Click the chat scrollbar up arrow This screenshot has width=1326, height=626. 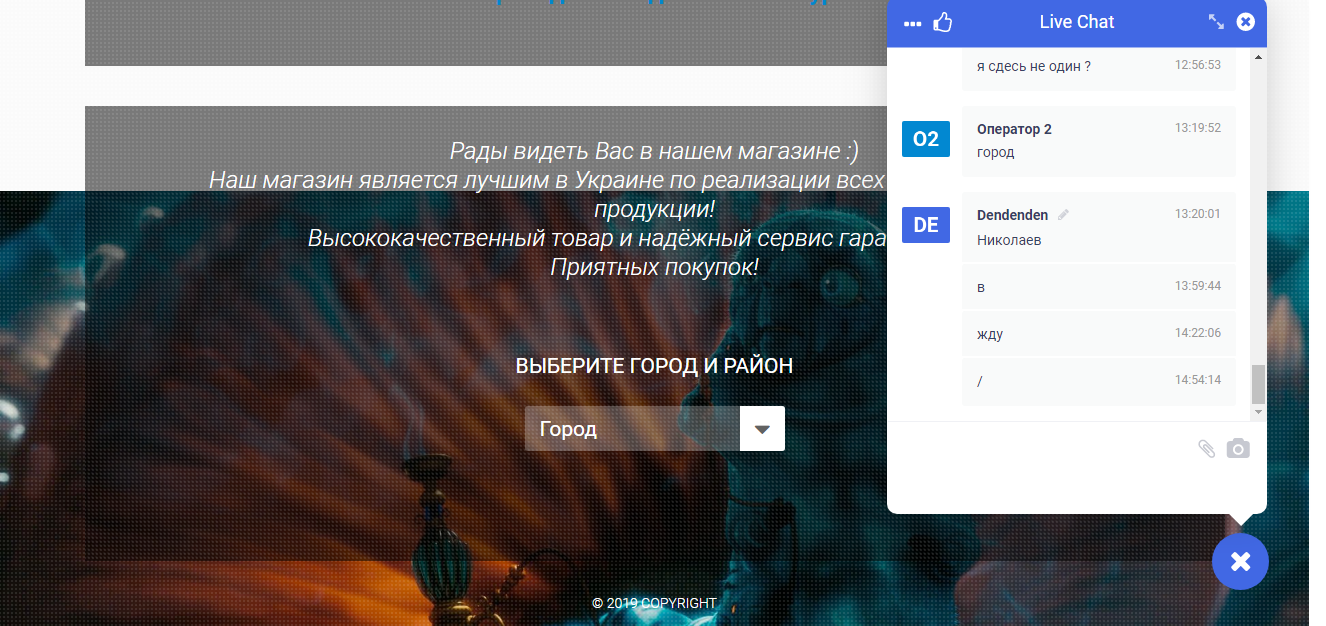[1258, 56]
